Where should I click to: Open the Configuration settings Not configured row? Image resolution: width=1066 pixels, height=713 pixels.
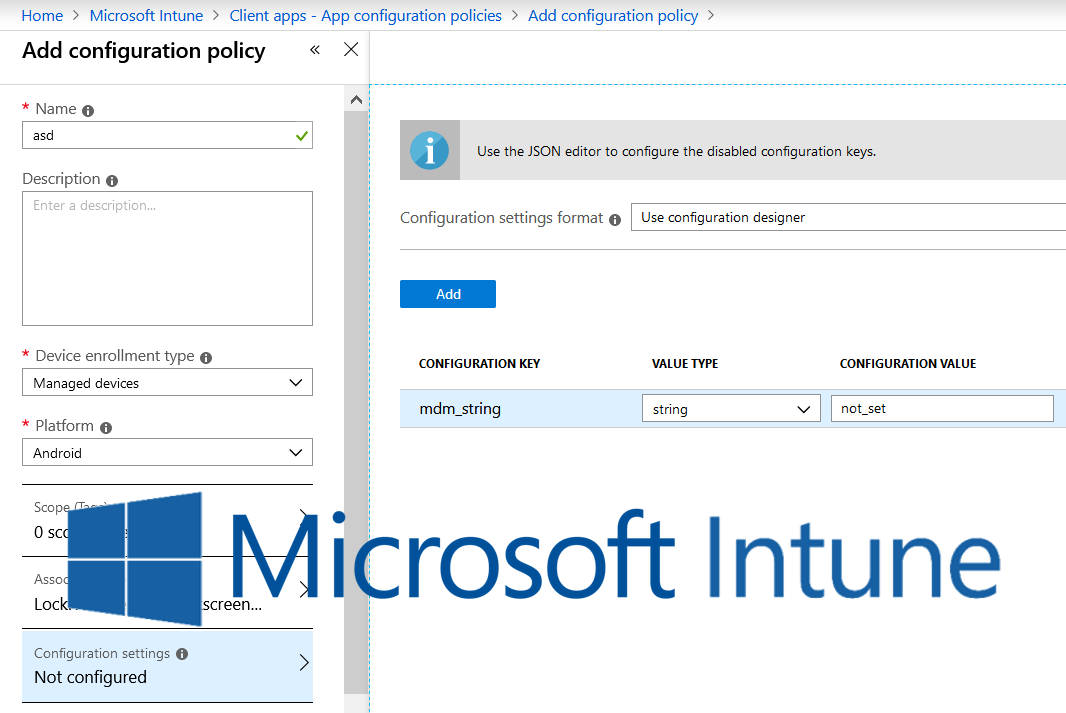click(167, 665)
